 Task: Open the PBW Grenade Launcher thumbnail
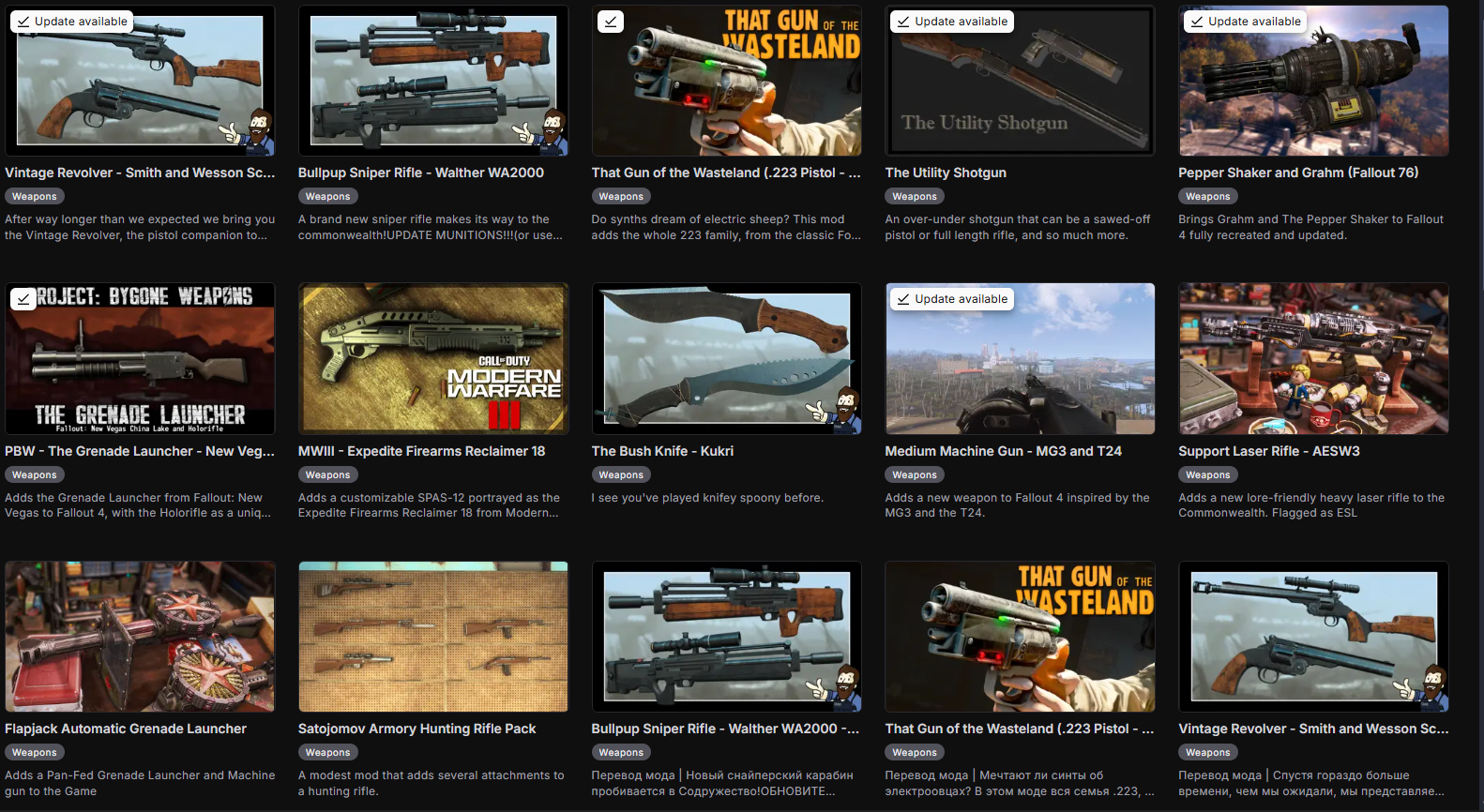140,358
